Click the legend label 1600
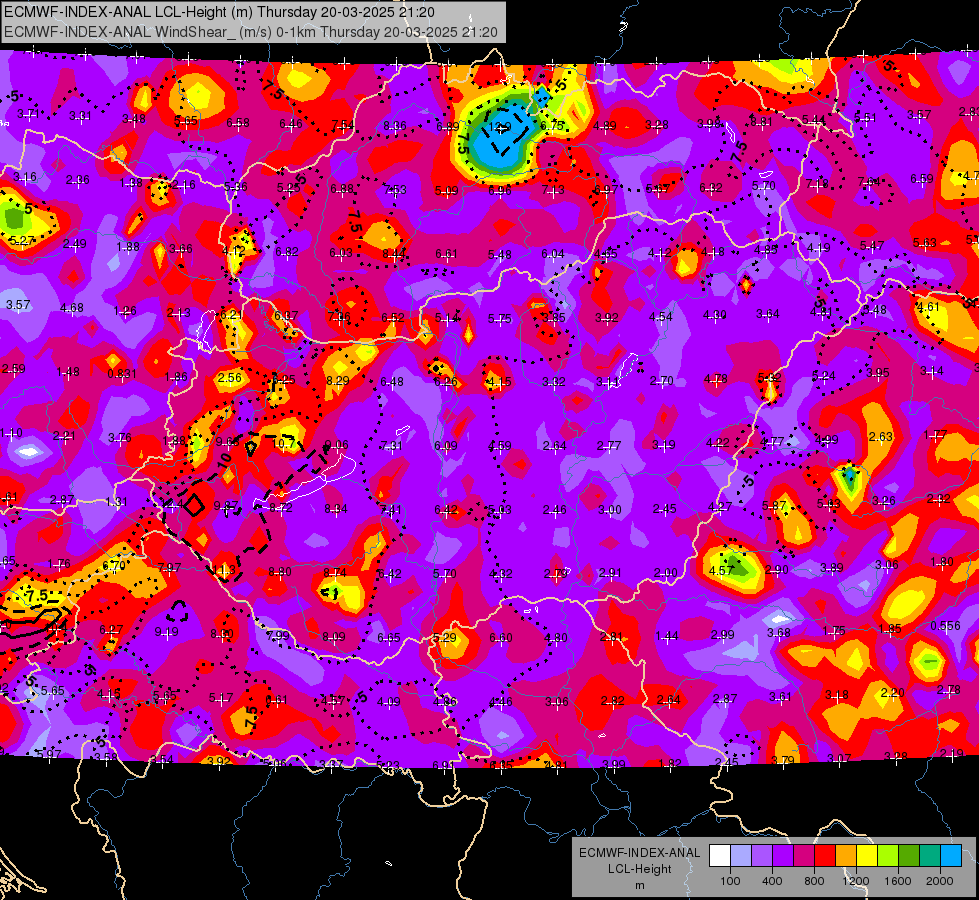This screenshot has width=979, height=900. [898, 881]
